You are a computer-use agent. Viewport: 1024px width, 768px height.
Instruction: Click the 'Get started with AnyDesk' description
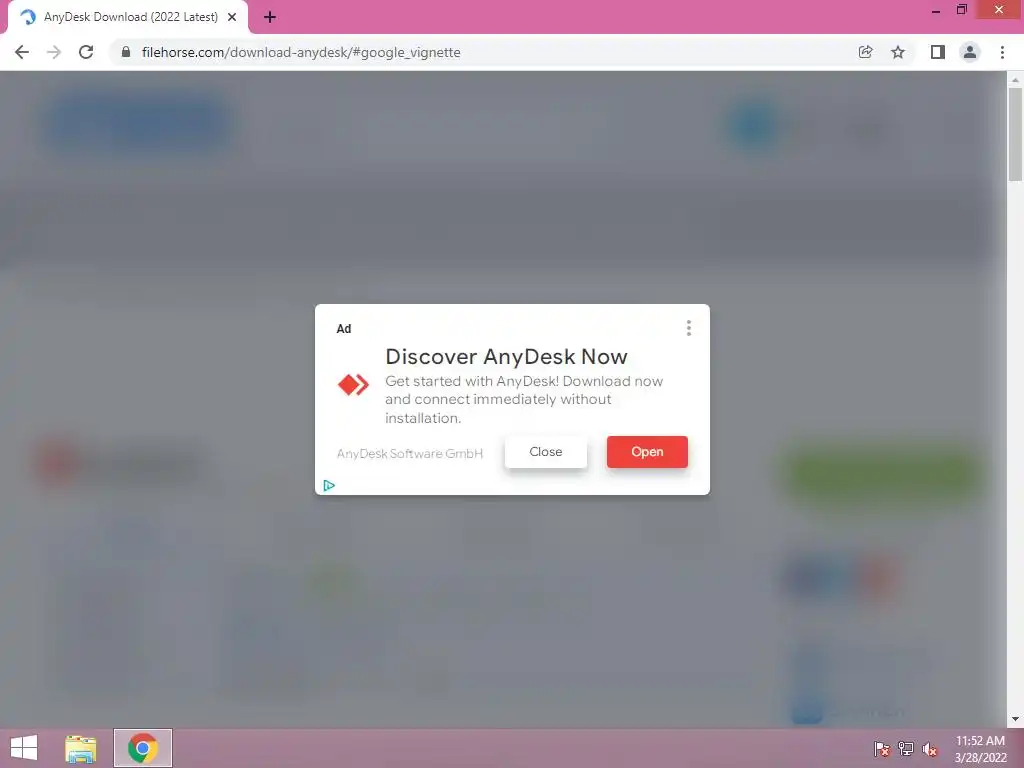pos(524,399)
